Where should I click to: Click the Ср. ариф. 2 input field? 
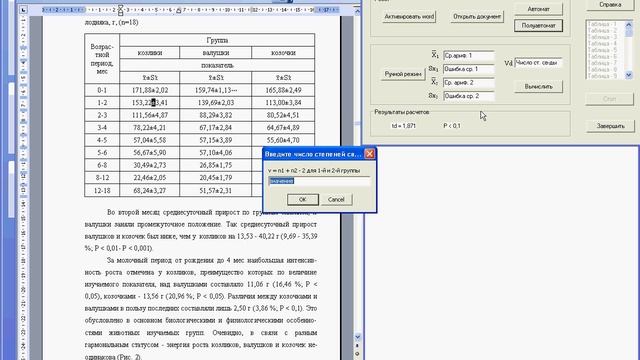click(x=469, y=82)
